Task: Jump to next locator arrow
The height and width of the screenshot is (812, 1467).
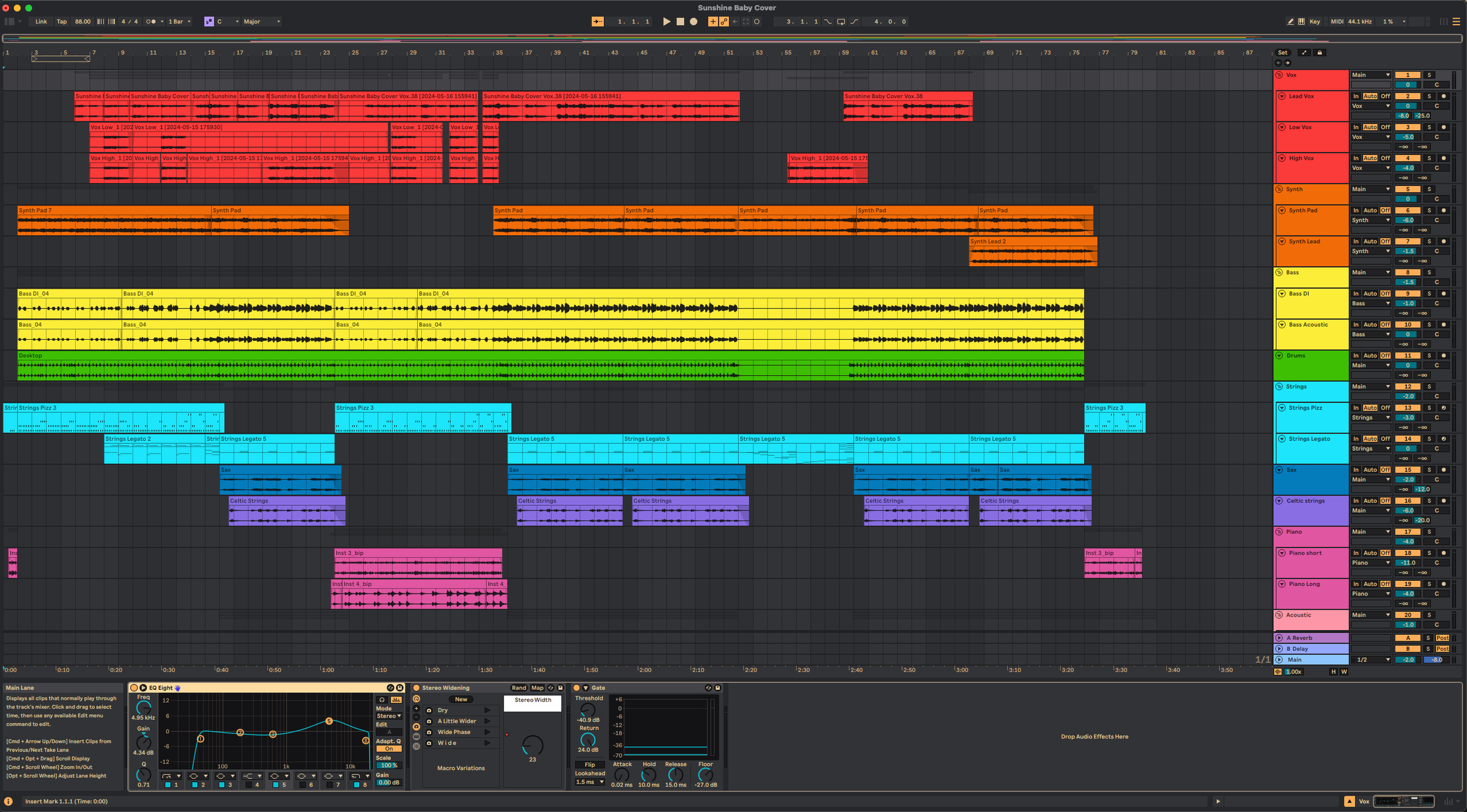Action: [1287, 63]
